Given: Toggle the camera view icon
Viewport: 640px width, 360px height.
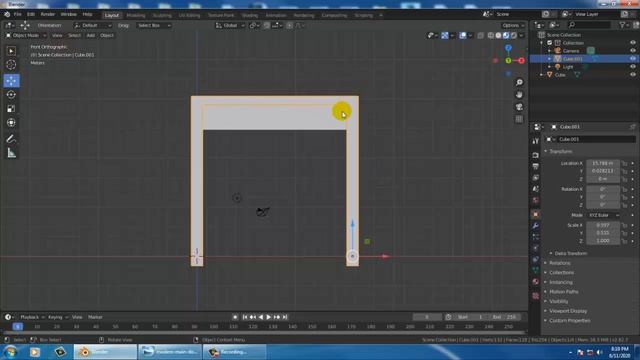Looking at the screenshot, I should (x=519, y=107).
